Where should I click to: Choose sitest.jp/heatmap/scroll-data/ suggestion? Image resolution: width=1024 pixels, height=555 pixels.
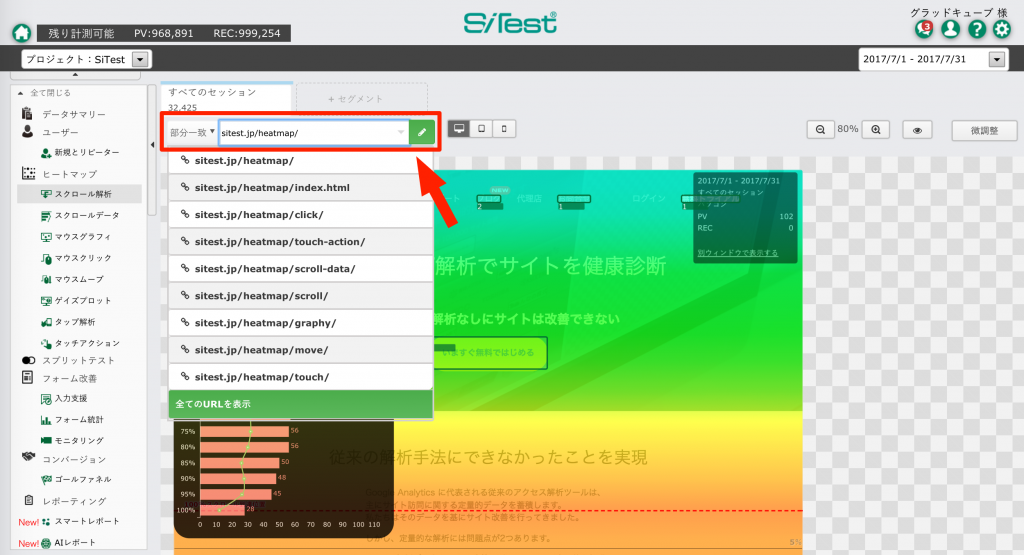pos(300,268)
